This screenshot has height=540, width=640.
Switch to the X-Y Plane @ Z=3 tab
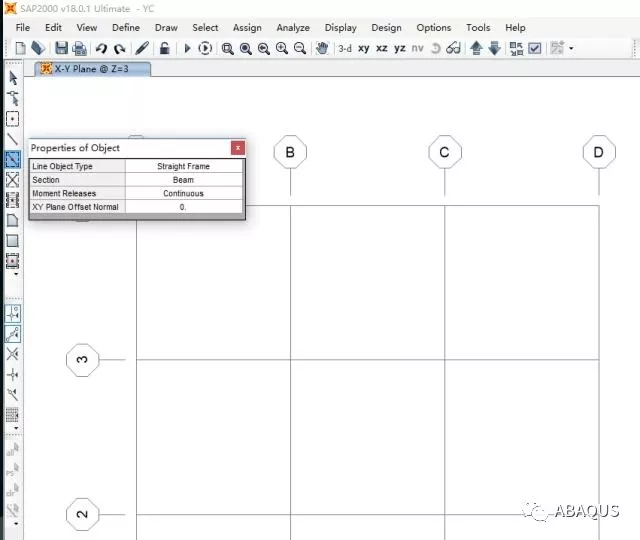[x=93, y=69]
